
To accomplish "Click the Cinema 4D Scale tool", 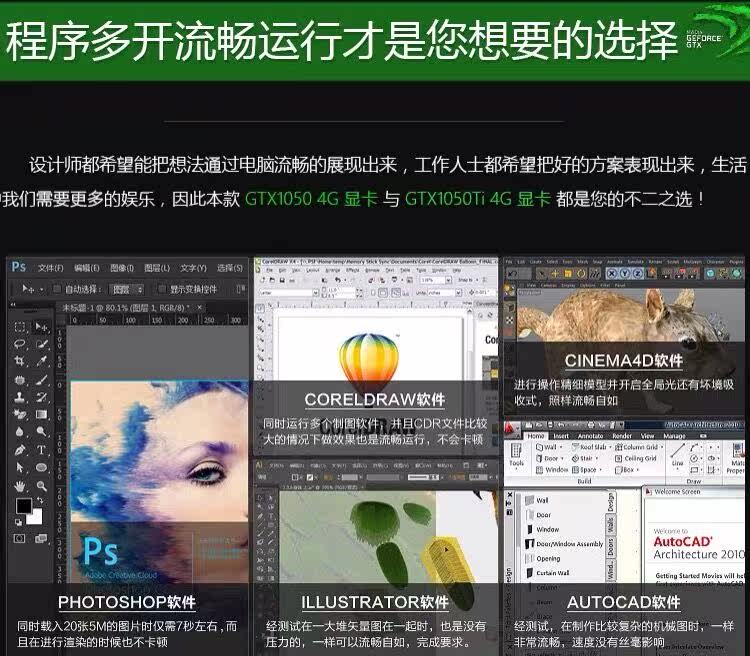I will [568, 274].
